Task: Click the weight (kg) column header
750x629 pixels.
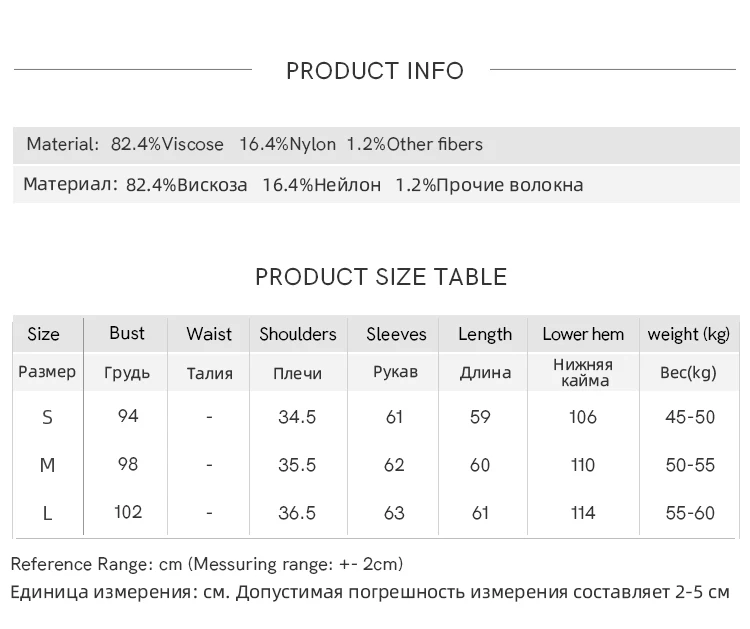Action: 689,334
